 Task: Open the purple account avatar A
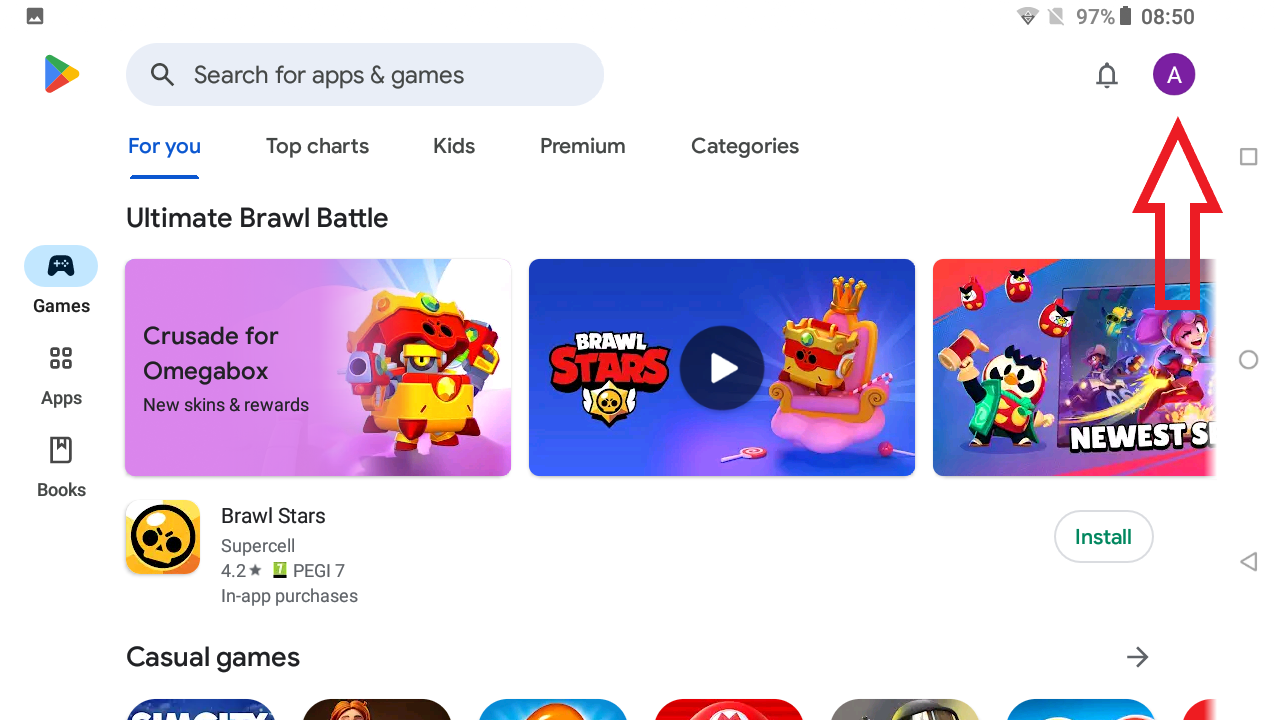(1174, 74)
